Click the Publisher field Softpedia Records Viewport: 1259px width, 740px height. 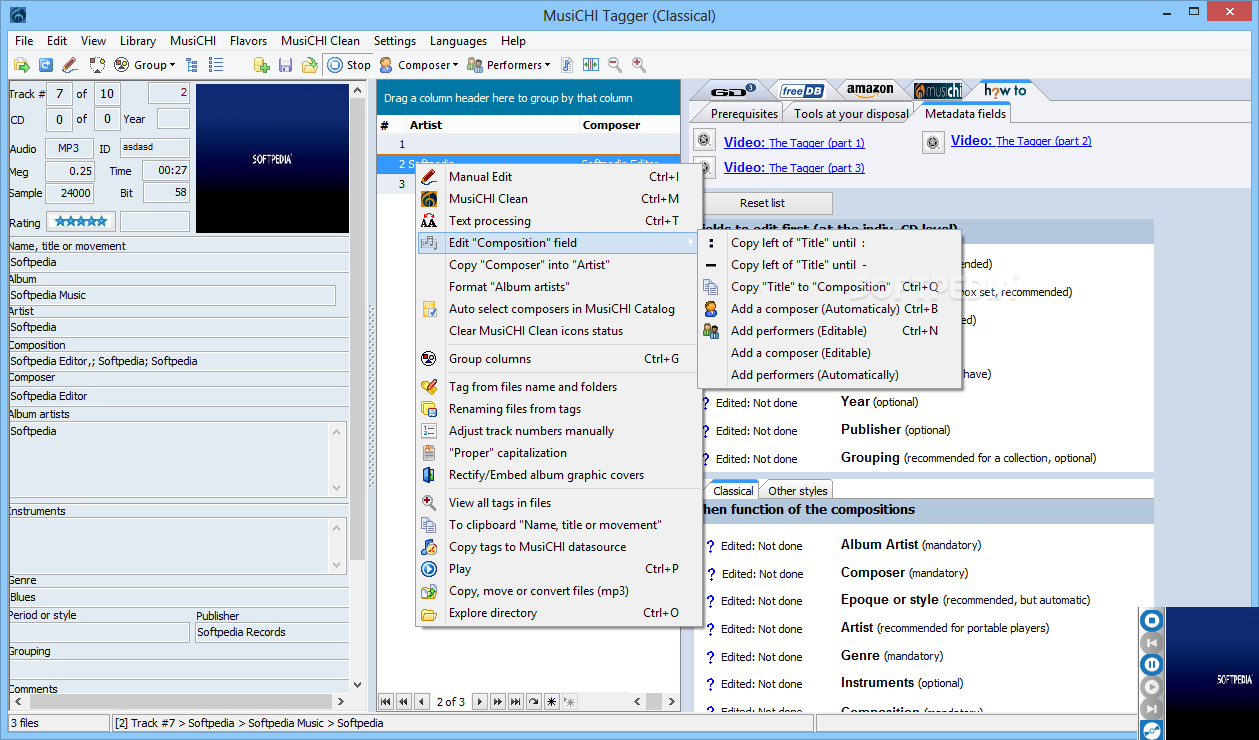coord(271,632)
